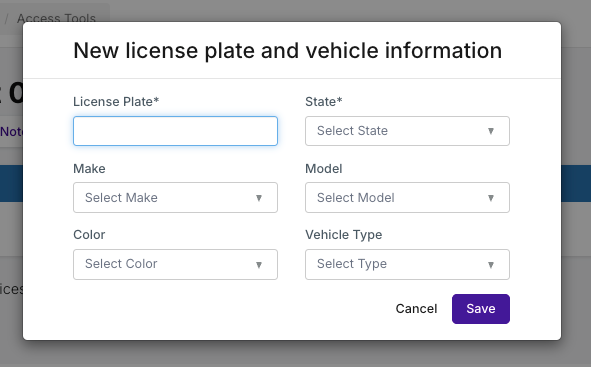591x367 pixels.
Task: Click the License Plate text field
Action: pyautogui.click(x=175, y=131)
